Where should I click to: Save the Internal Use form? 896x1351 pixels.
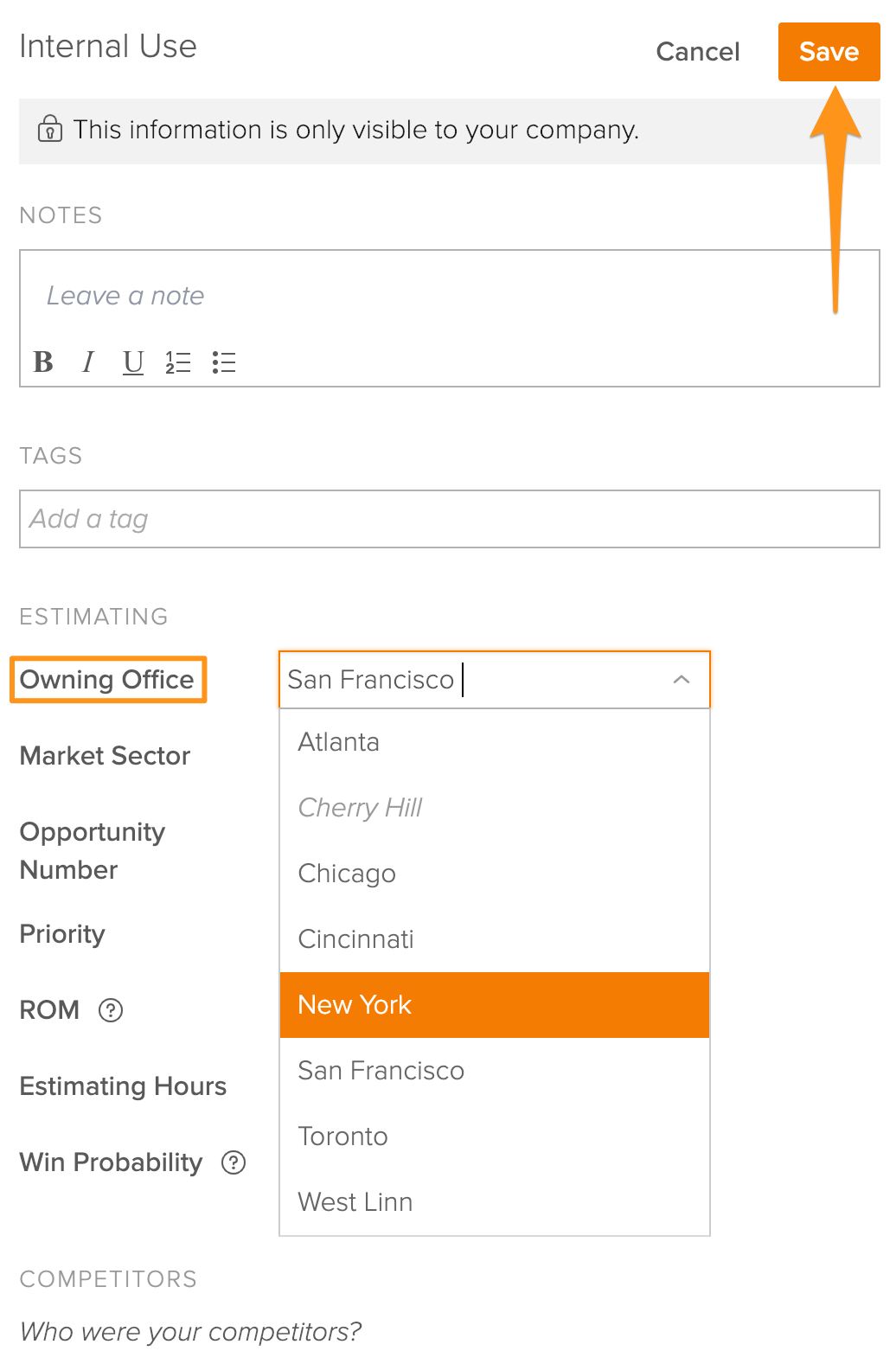[x=828, y=52]
